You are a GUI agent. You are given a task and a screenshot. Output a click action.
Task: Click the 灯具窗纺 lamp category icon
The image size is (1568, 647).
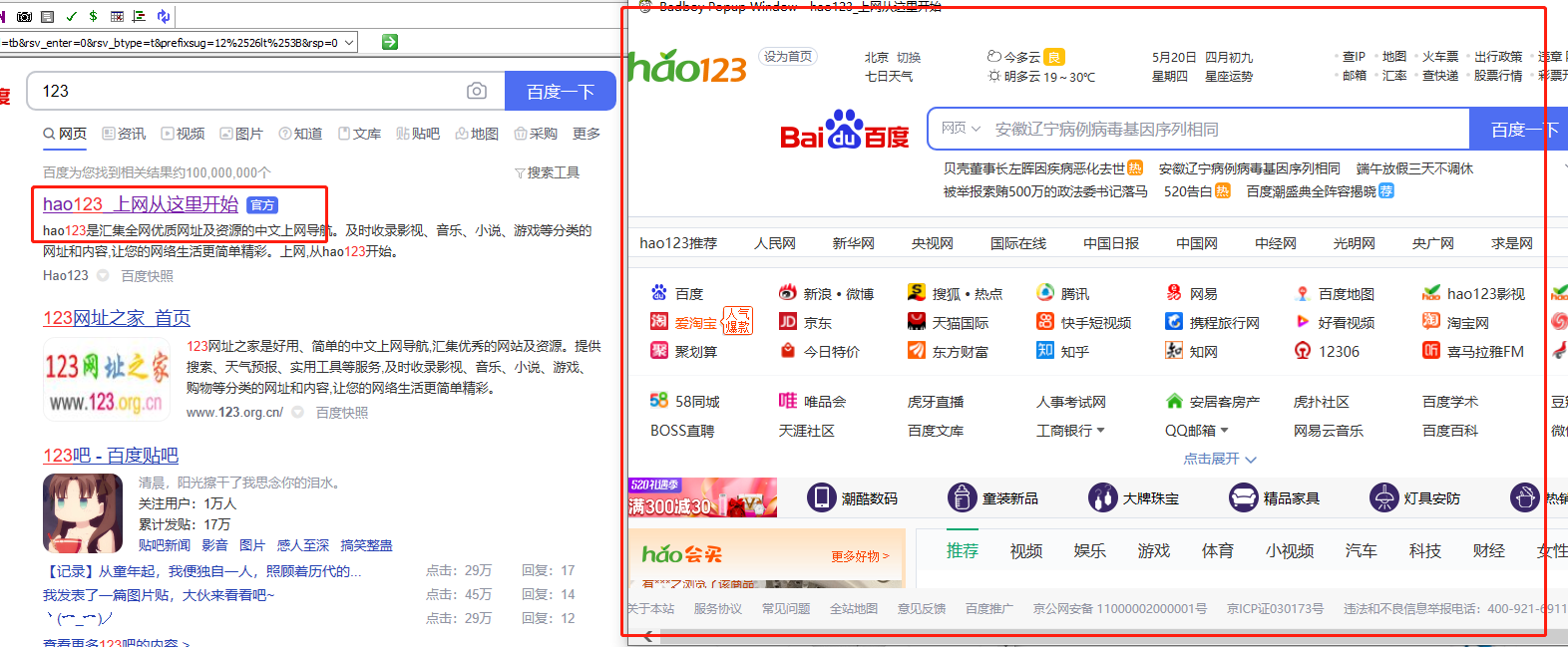coord(1384,497)
